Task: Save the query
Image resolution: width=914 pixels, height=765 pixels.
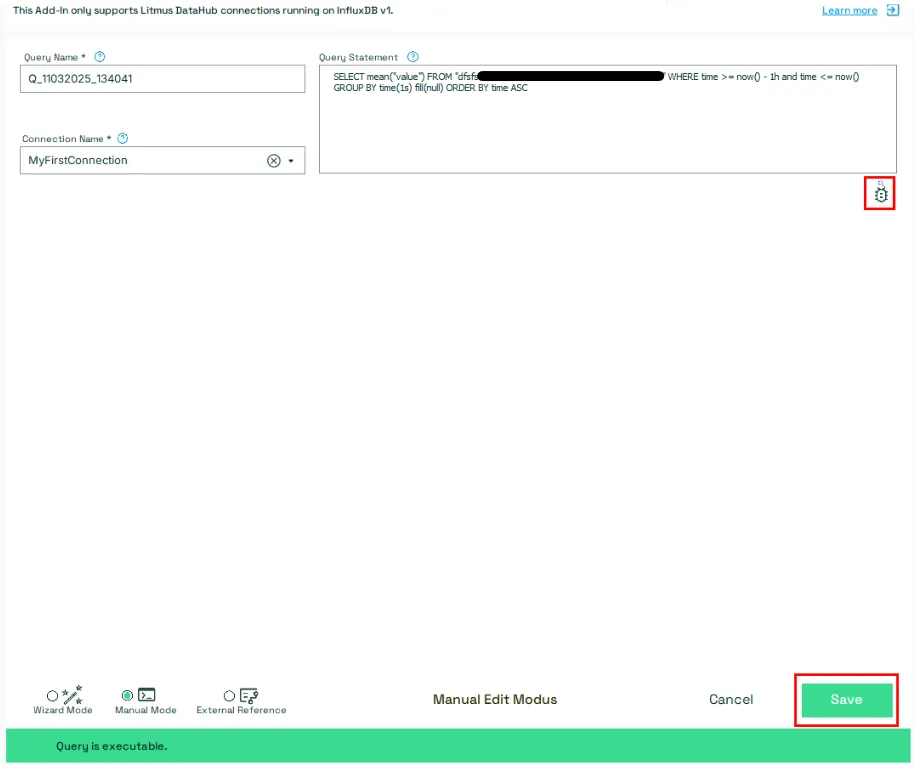Action: 846,700
